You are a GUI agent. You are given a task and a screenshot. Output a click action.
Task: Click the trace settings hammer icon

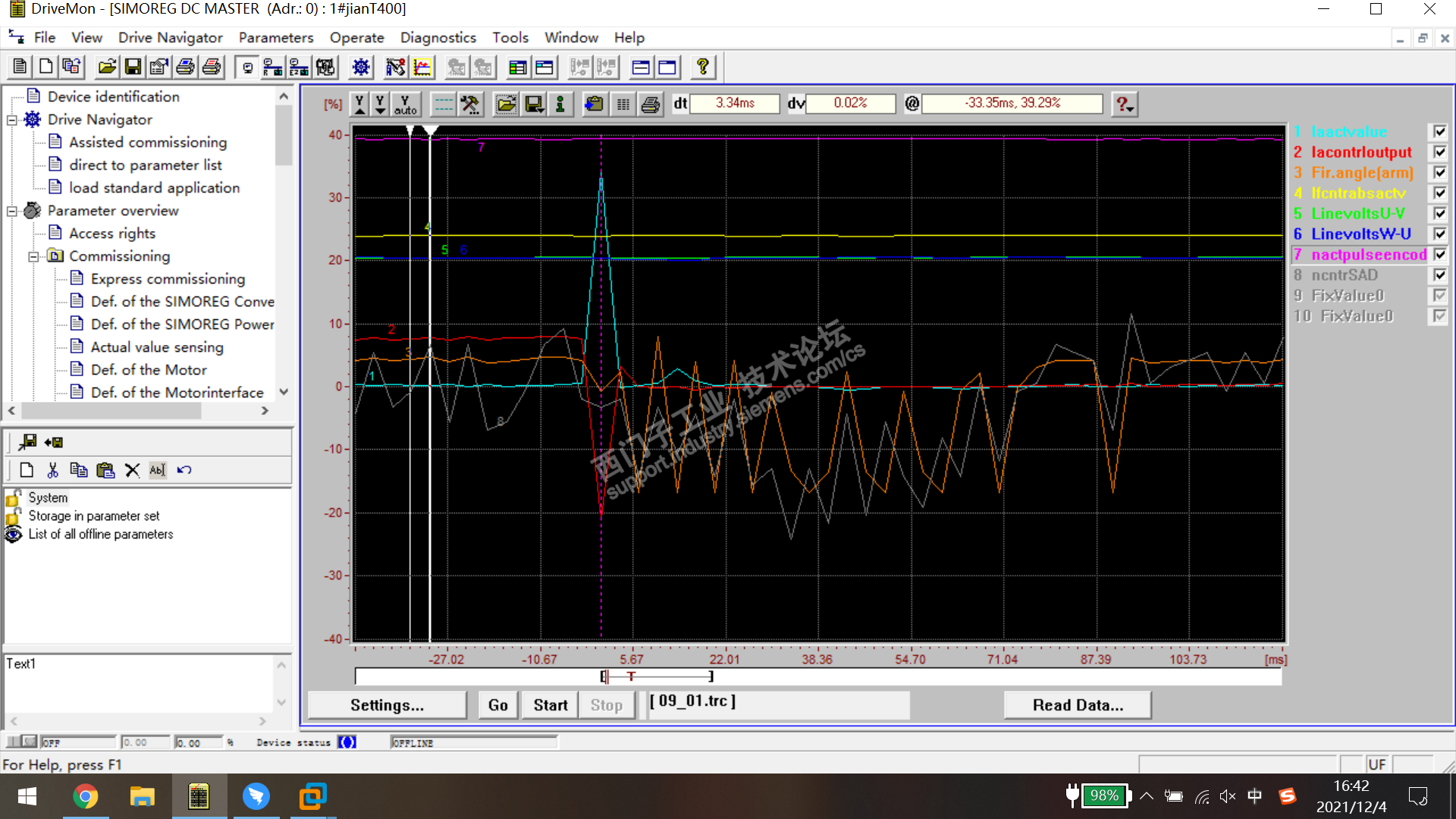click(470, 105)
